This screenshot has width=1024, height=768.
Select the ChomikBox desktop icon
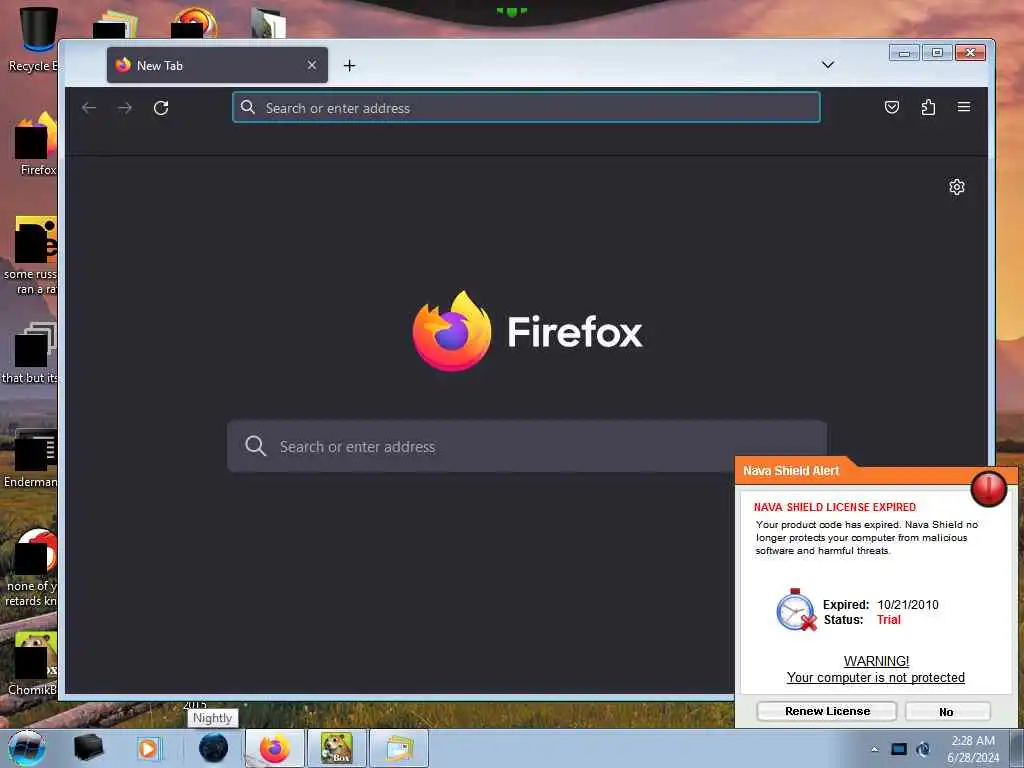(33, 663)
